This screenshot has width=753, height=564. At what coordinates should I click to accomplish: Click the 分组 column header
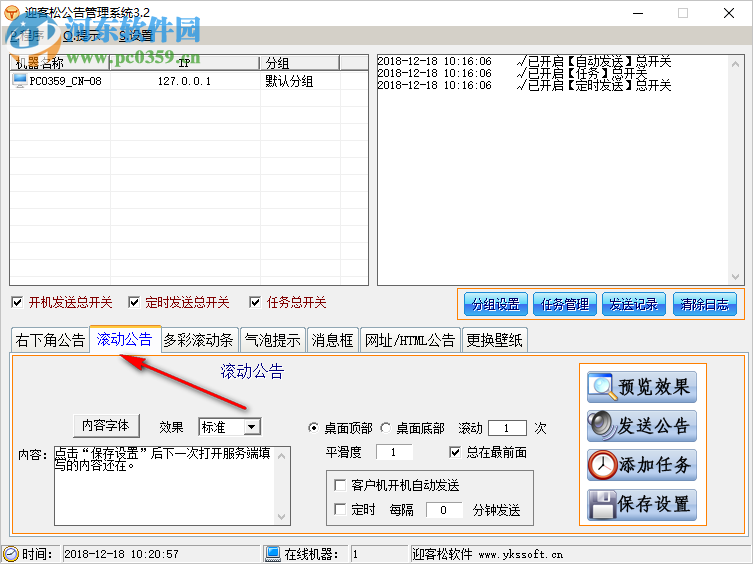pyautogui.click(x=300, y=62)
